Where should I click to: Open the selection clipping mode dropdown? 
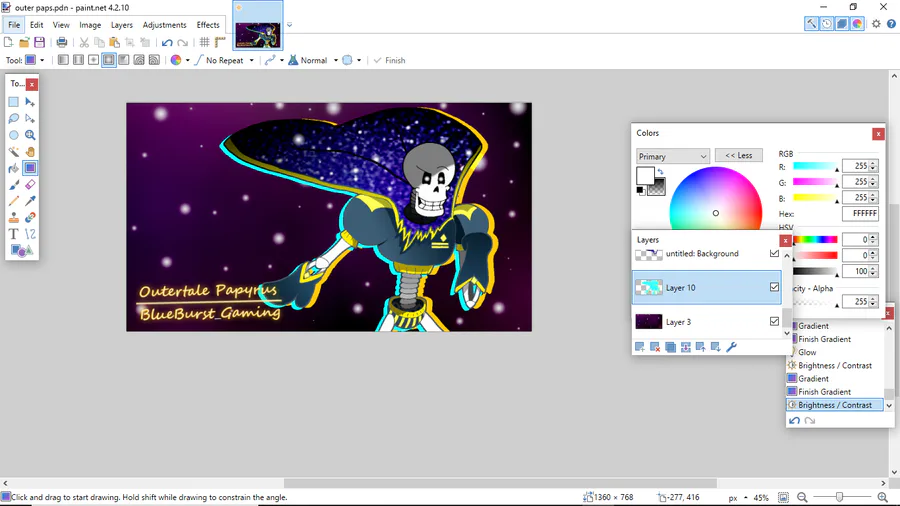(x=351, y=60)
